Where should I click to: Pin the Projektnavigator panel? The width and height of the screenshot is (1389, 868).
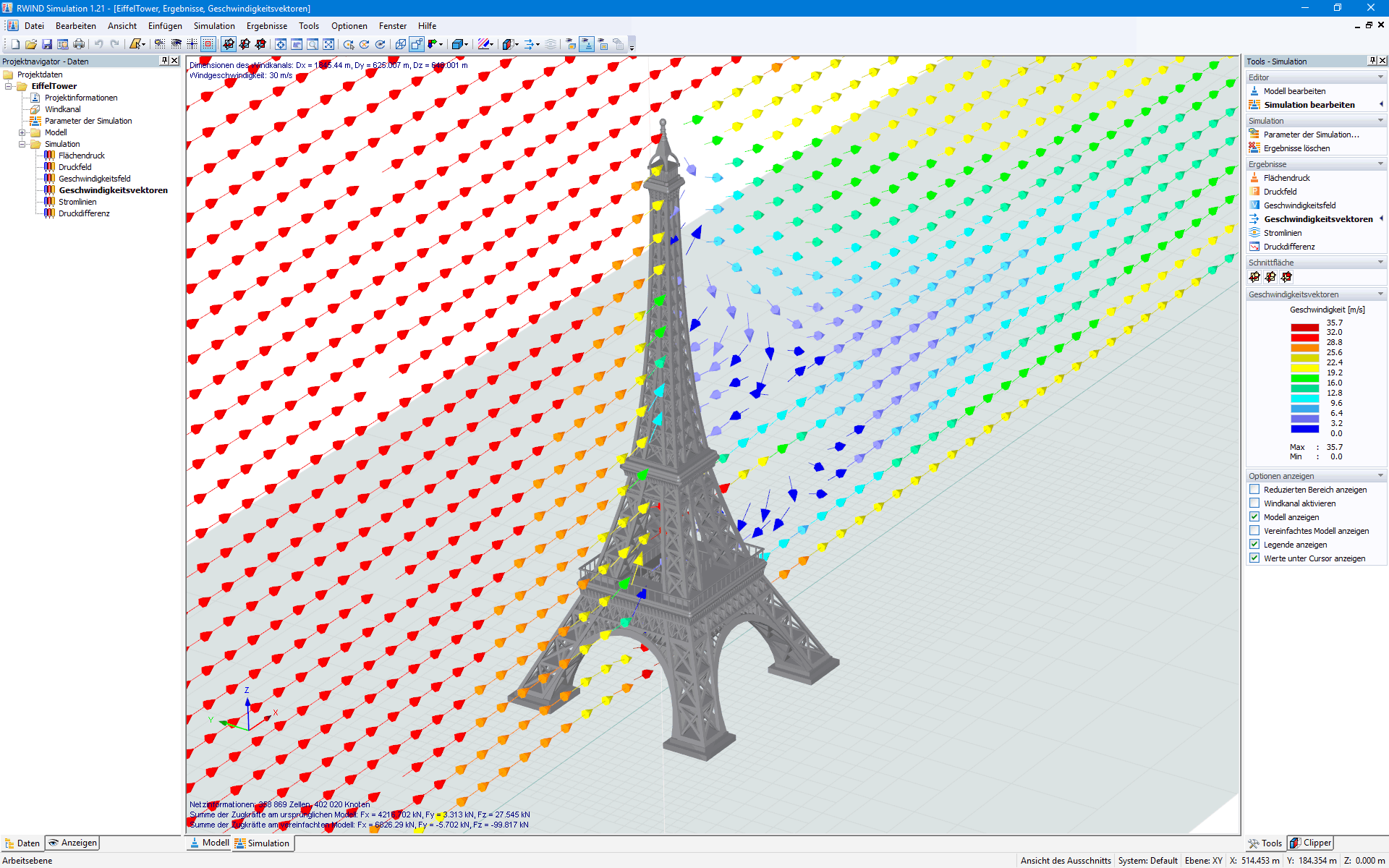(164, 61)
